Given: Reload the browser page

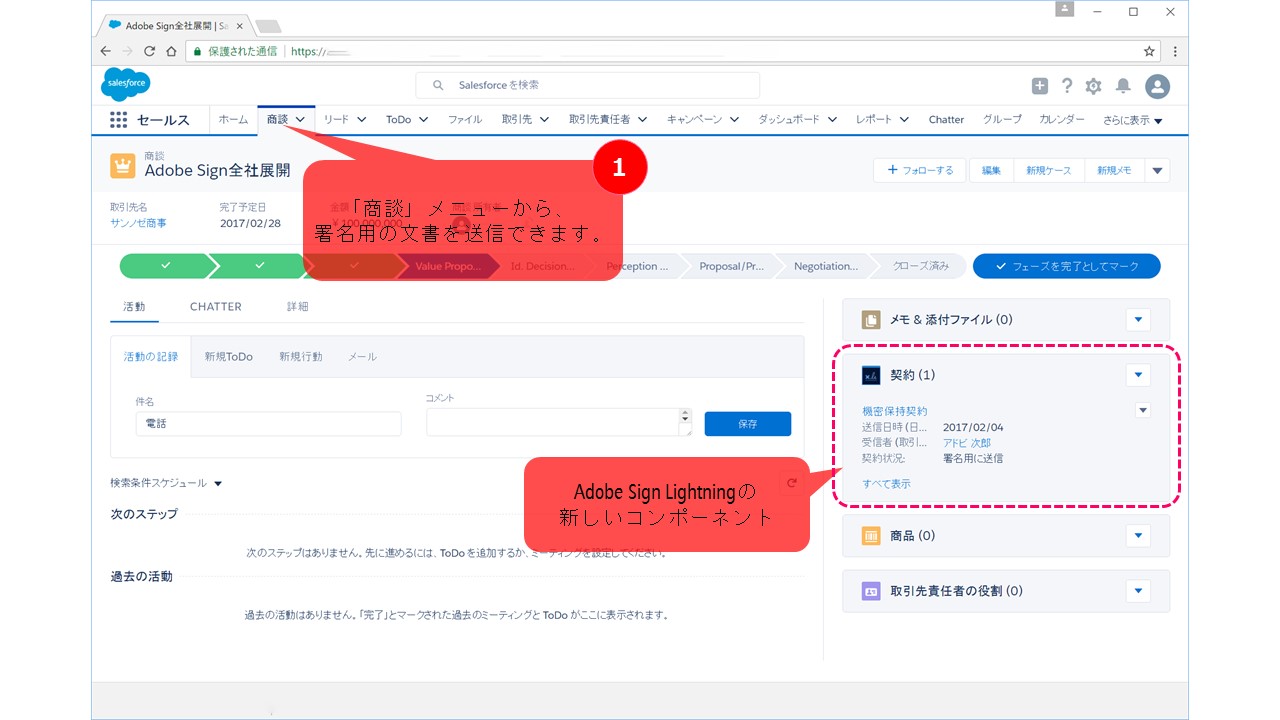Looking at the screenshot, I should 150,51.
